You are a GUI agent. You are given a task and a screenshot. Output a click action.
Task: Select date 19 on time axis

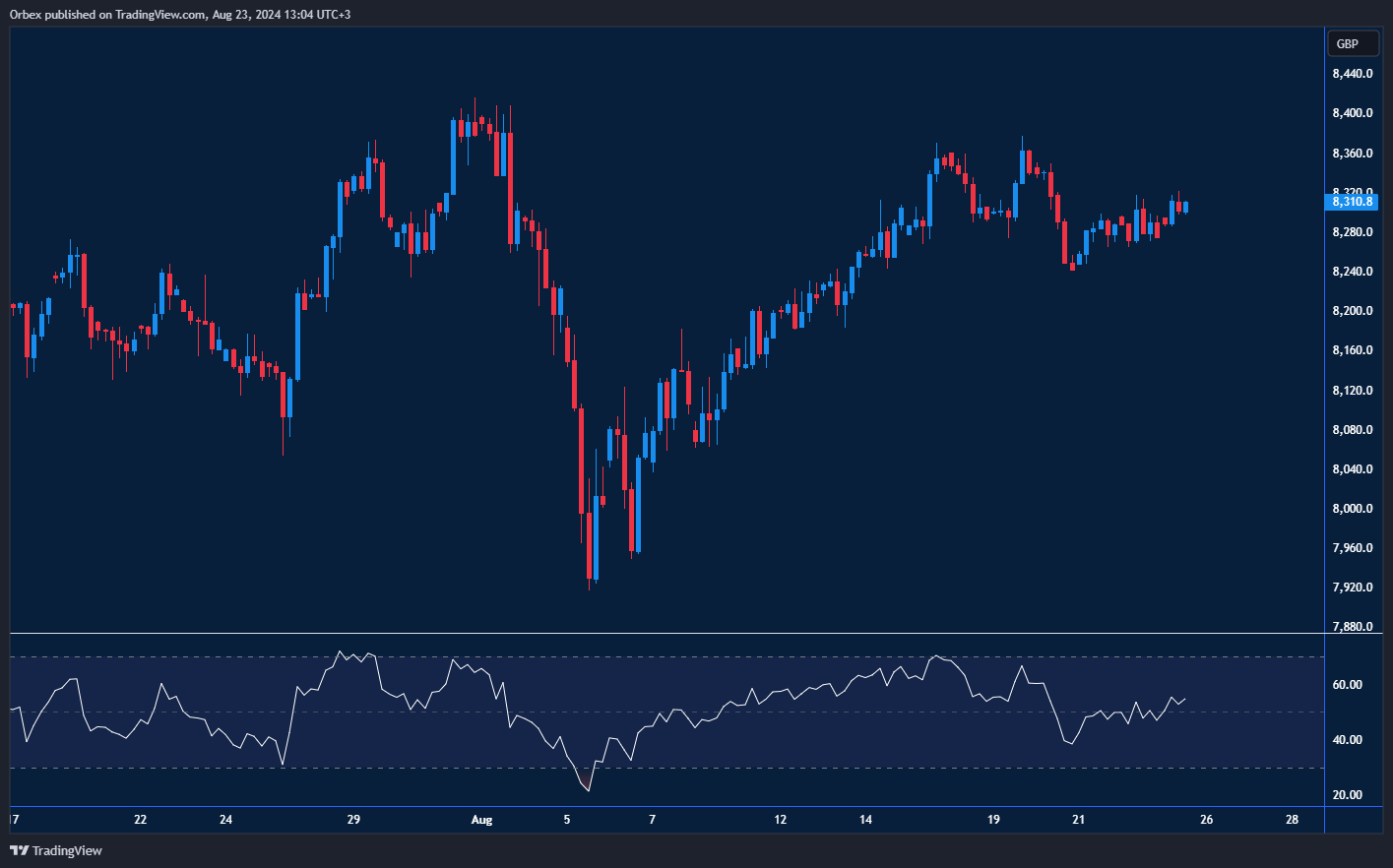(x=993, y=820)
